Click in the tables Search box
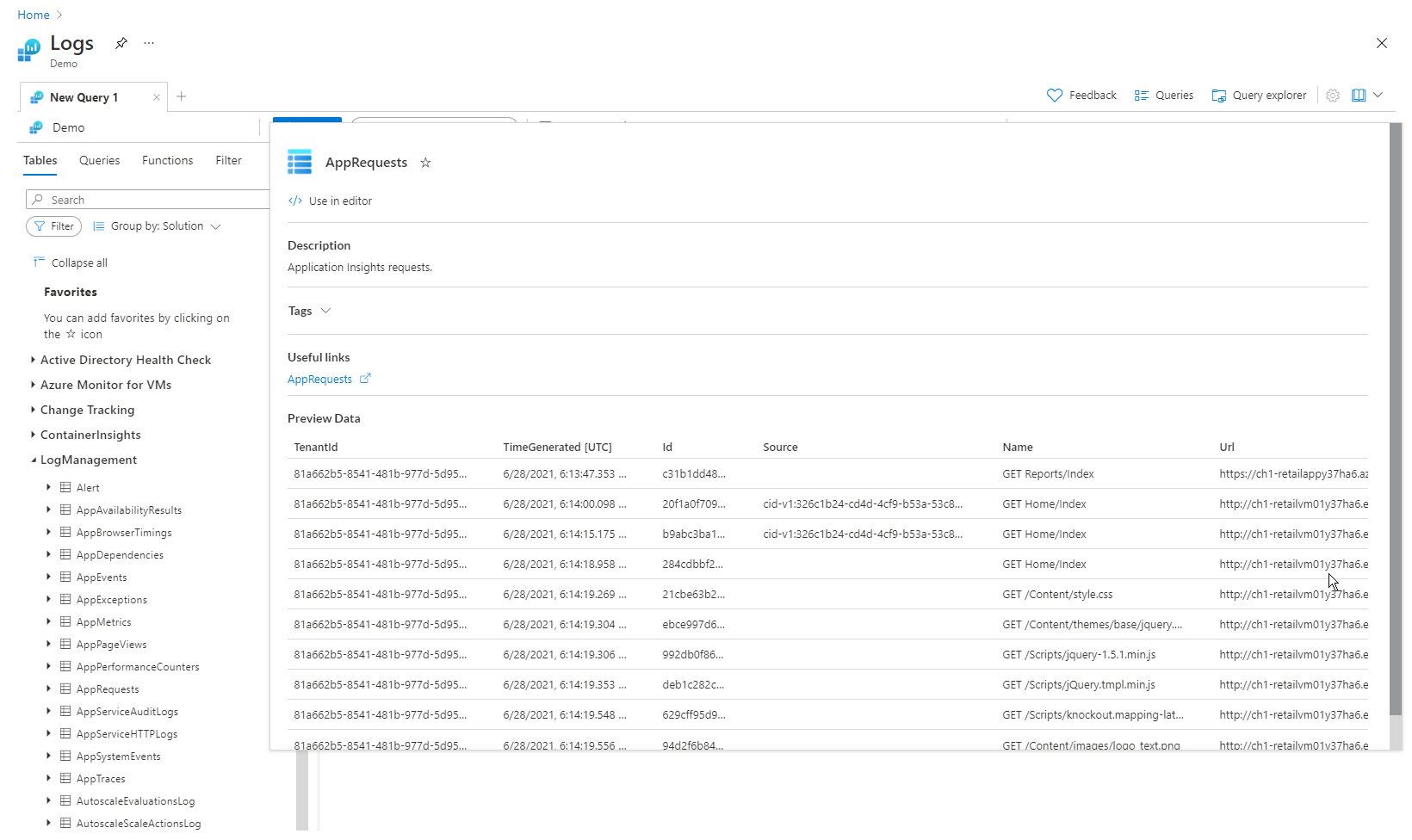This screenshot has width=1412, height=840. 148,200
